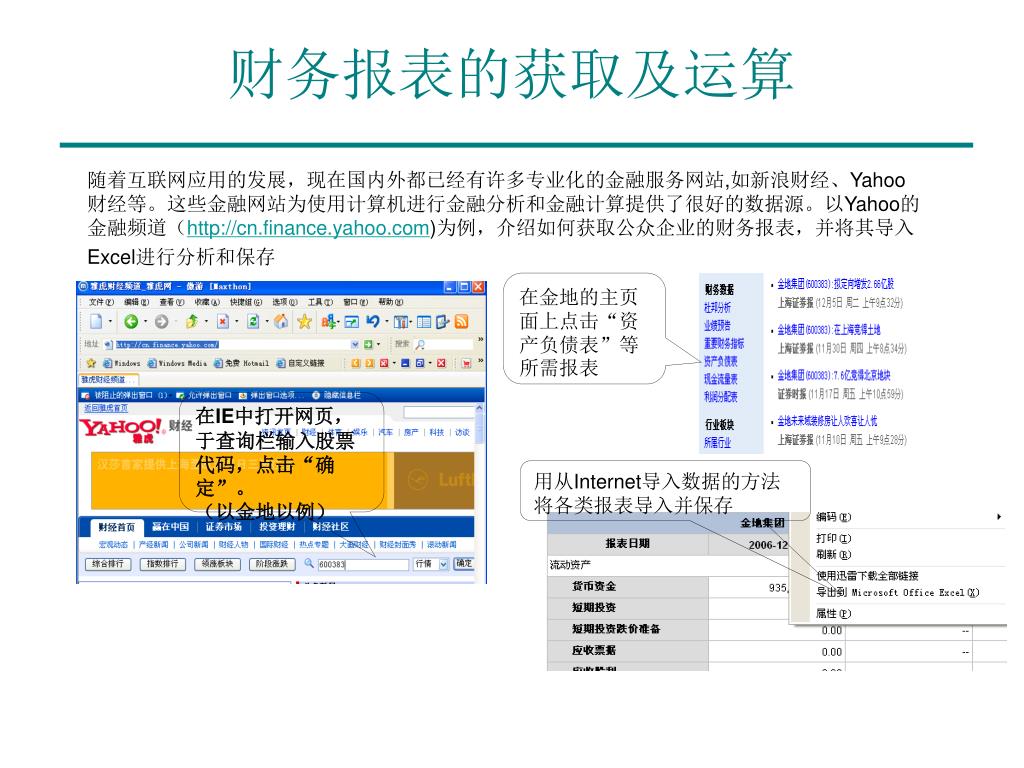Stop loading with the red X page icon
The image size is (1024, 768).
click(x=223, y=321)
